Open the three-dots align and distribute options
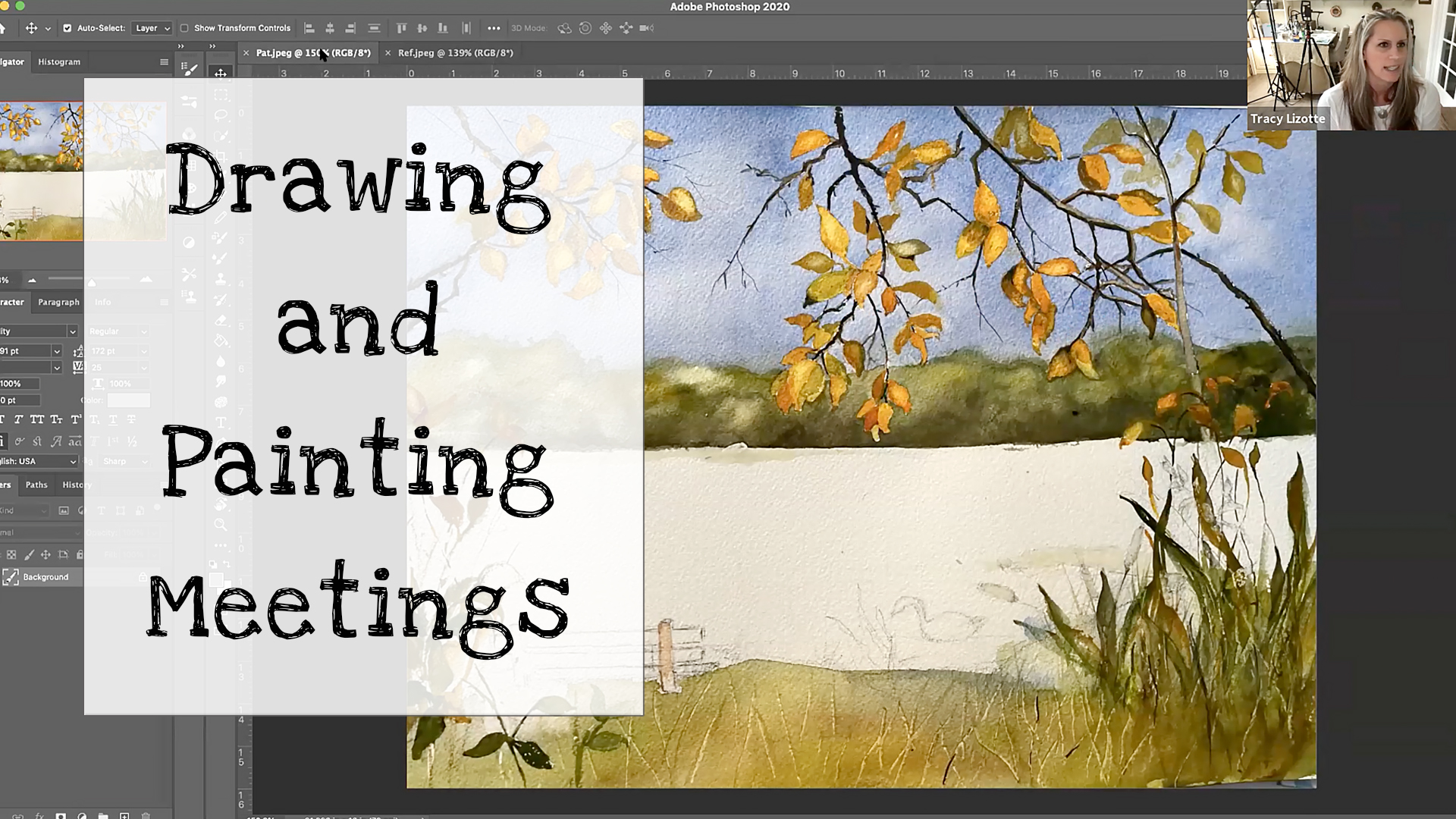The width and height of the screenshot is (1456, 819). pos(494,28)
